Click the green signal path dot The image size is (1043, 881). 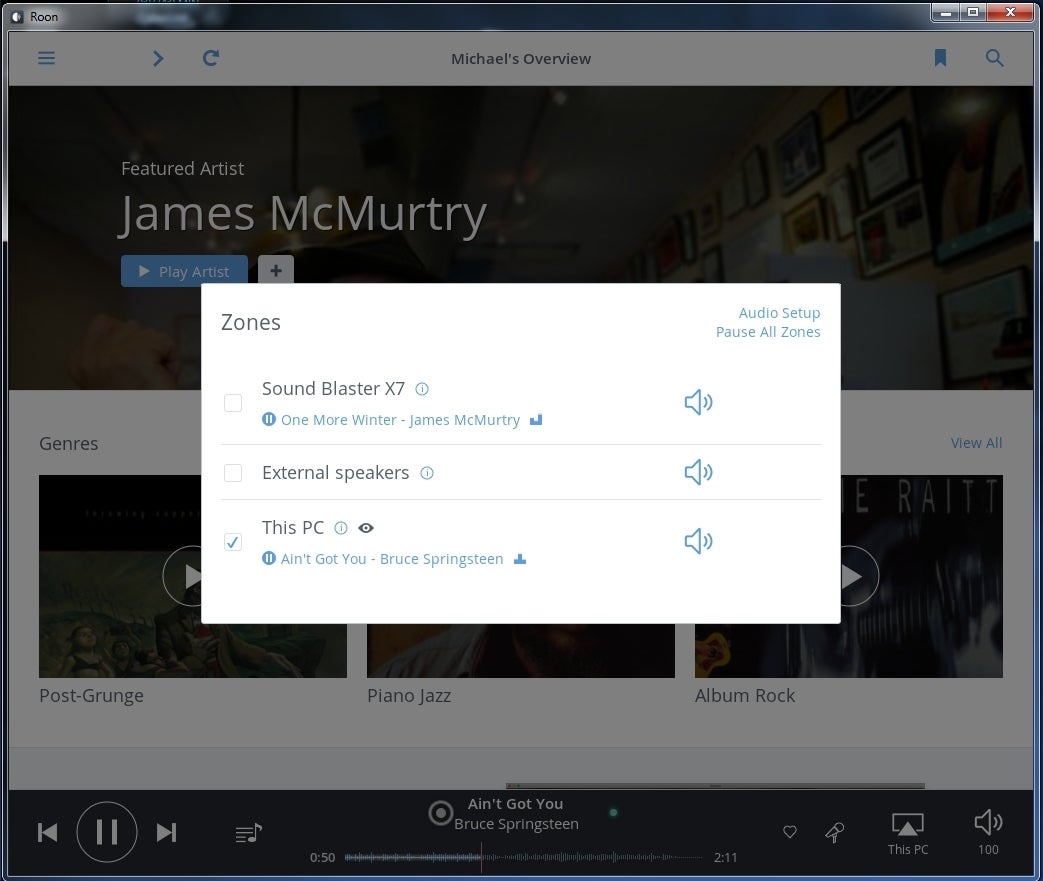tap(613, 812)
